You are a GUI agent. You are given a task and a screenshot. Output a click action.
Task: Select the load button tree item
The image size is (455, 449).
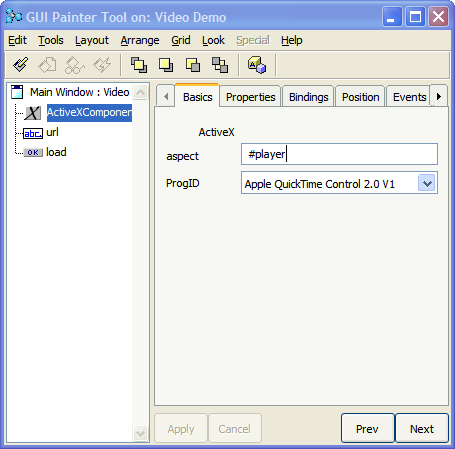pyautogui.click(x=56, y=152)
